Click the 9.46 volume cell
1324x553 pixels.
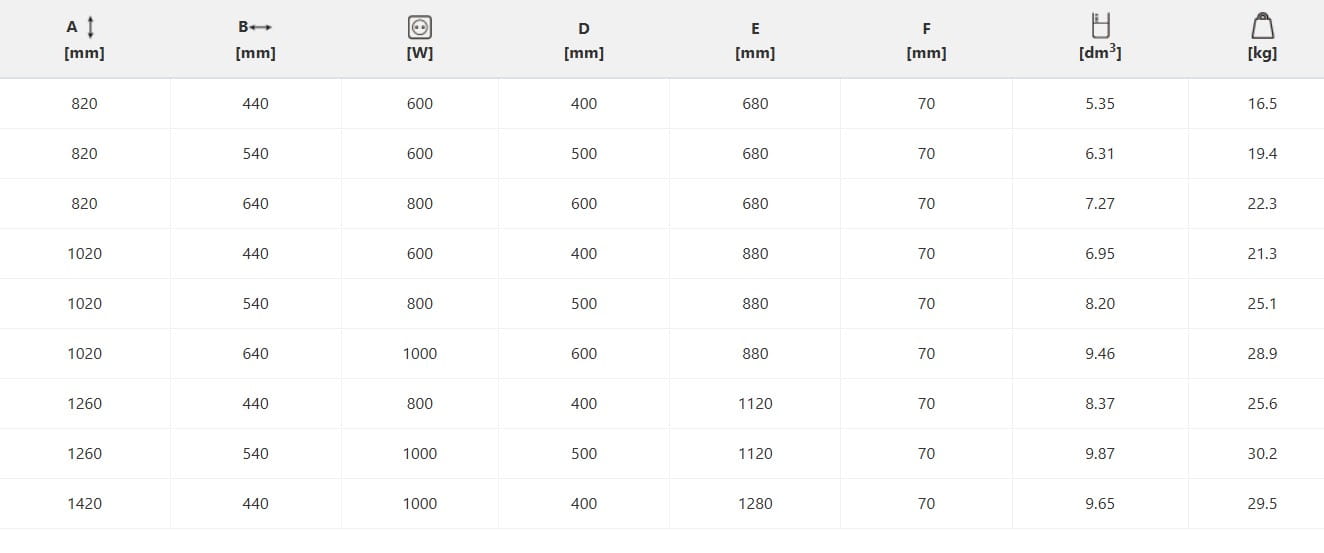[1100, 354]
